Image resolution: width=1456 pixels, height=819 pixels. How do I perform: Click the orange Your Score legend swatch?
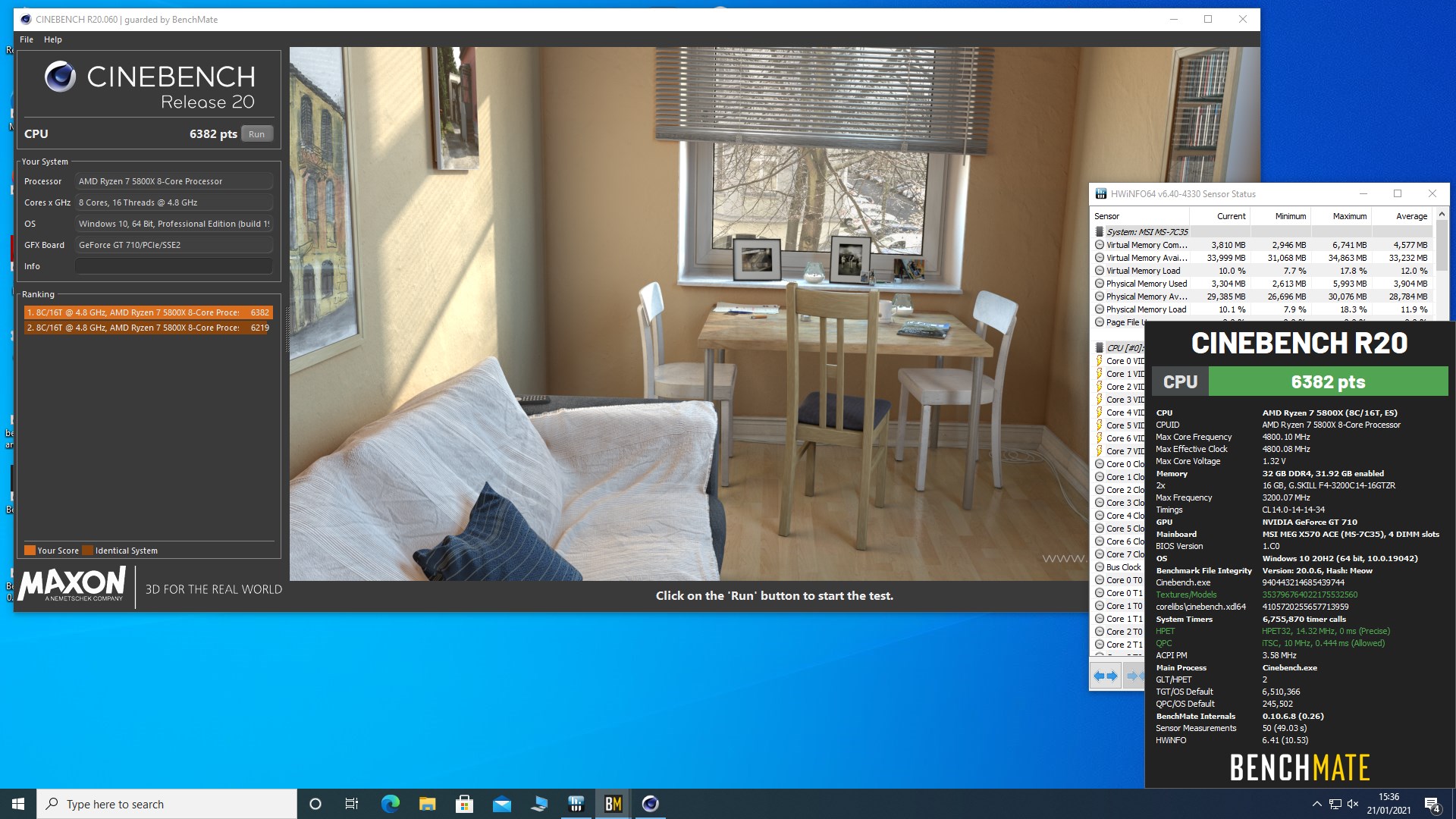30,551
